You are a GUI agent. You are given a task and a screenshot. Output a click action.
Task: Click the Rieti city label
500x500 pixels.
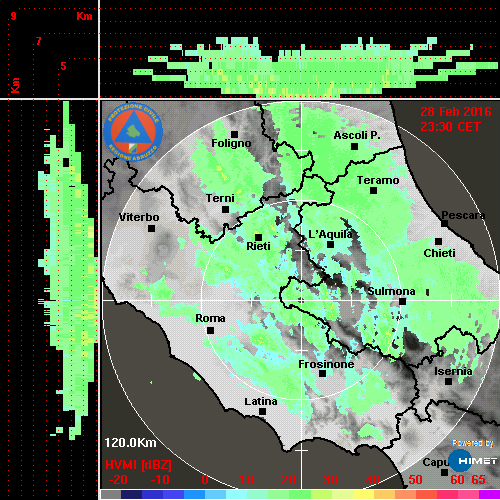tap(258, 246)
